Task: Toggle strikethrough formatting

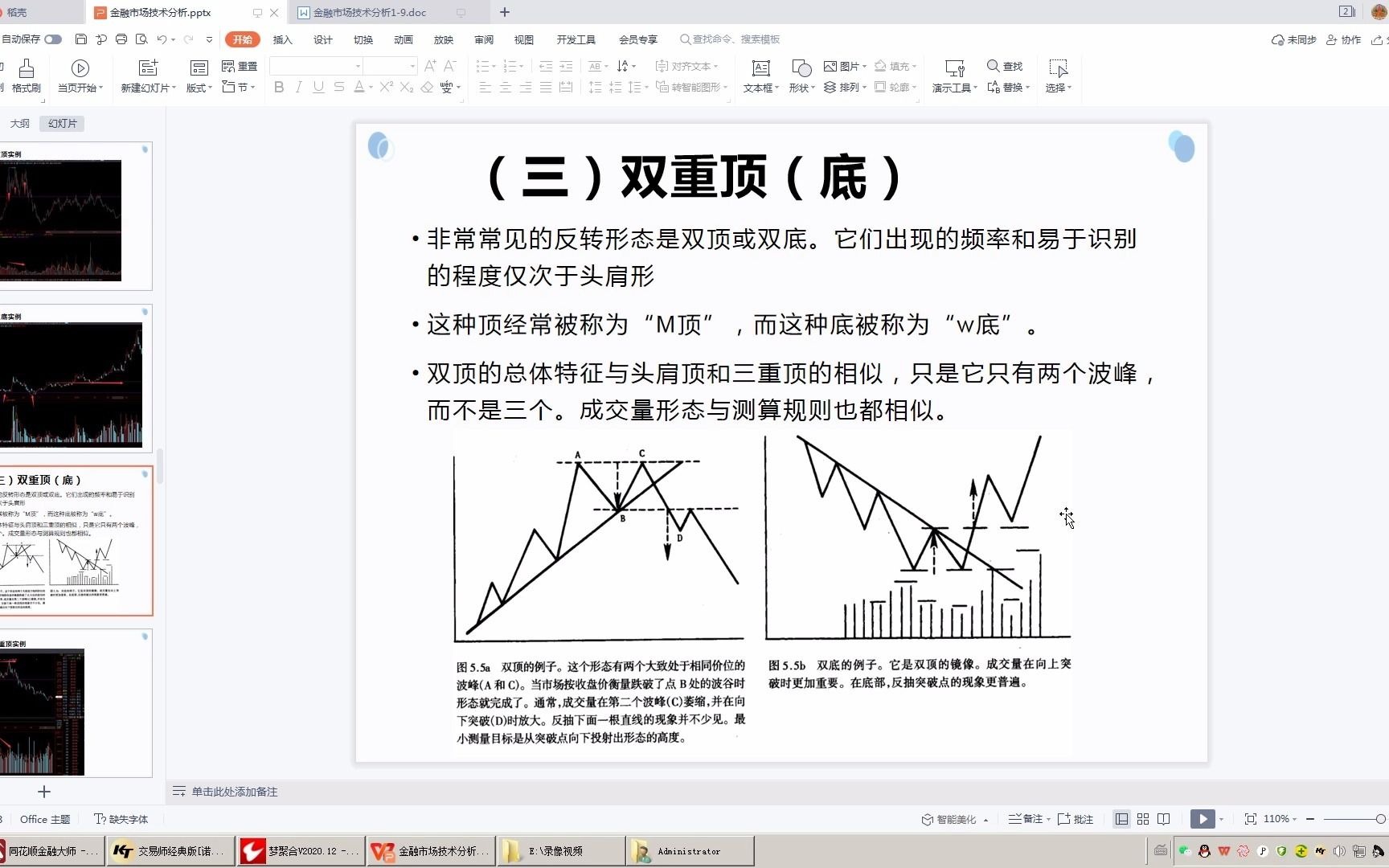Action: [338, 87]
